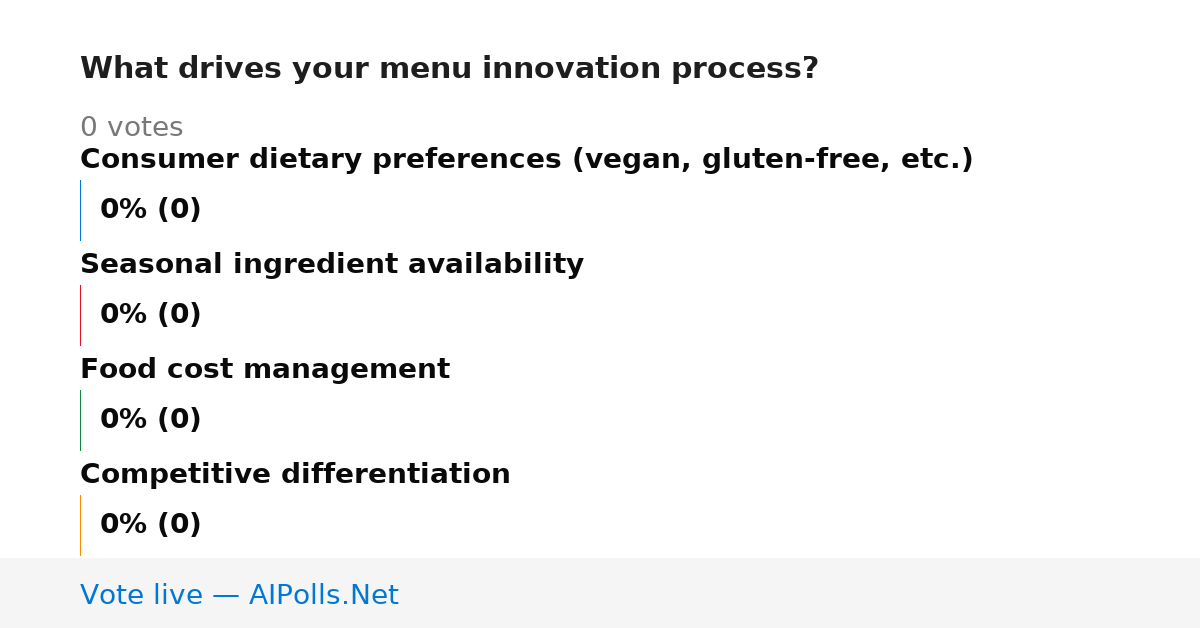The width and height of the screenshot is (1200, 628).
Task: Click the green bar under Food cost management
Action: point(80,420)
